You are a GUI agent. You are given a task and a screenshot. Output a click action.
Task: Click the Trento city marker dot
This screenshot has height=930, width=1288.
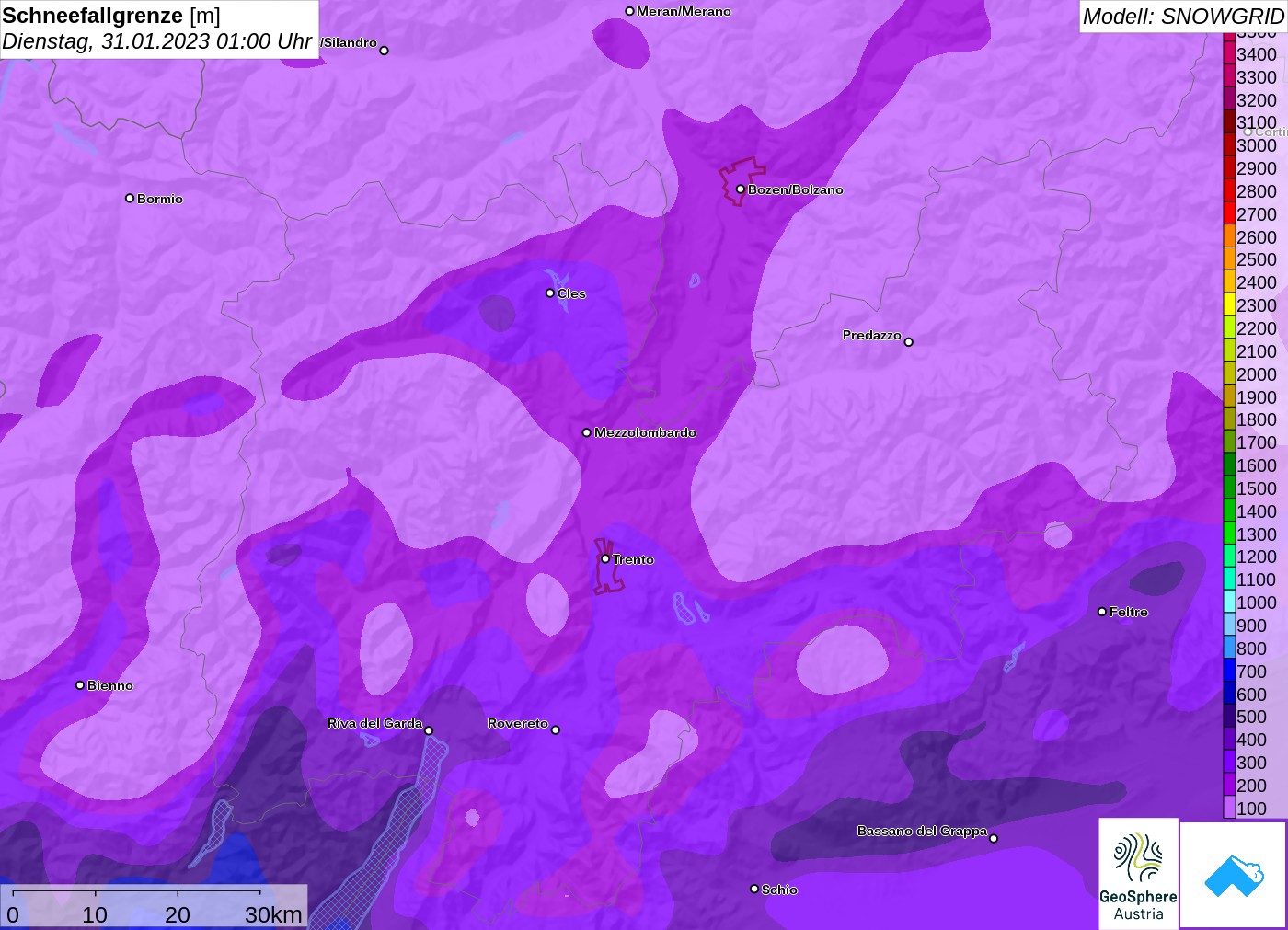click(x=605, y=558)
